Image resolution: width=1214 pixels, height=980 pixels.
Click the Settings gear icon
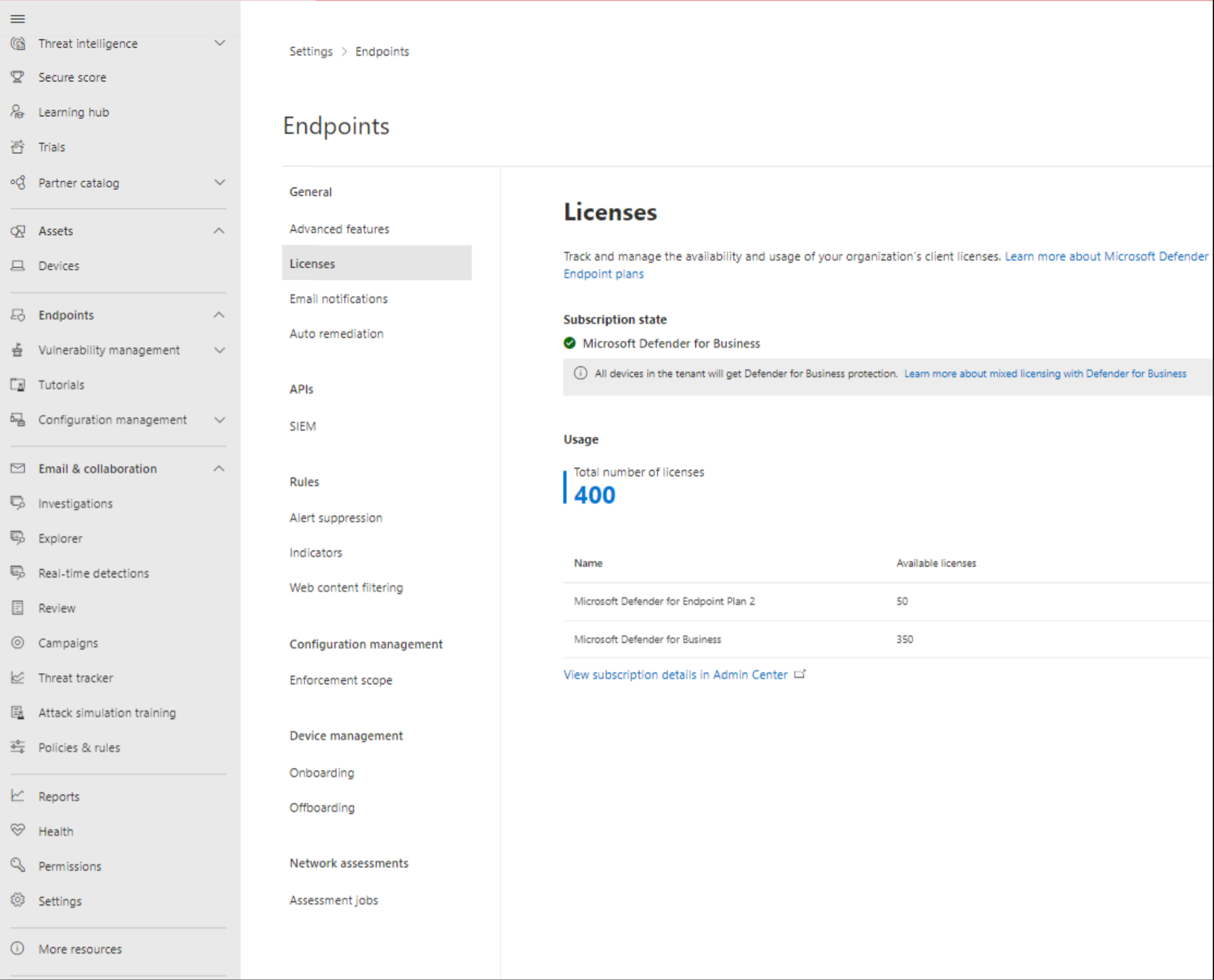click(18, 901)
